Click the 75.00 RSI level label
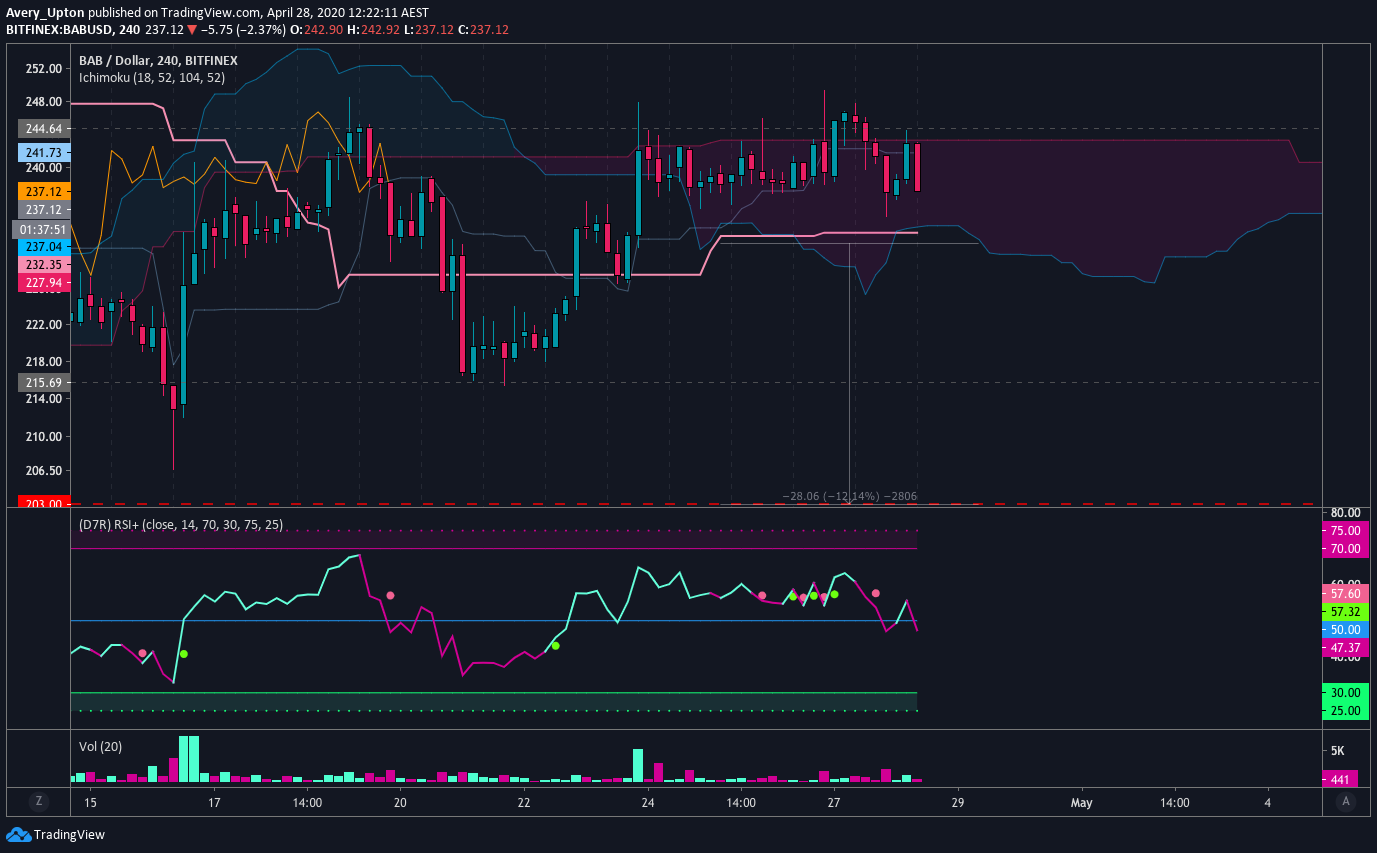This screenshot has width=1377, height=853. click(1345, 531)
